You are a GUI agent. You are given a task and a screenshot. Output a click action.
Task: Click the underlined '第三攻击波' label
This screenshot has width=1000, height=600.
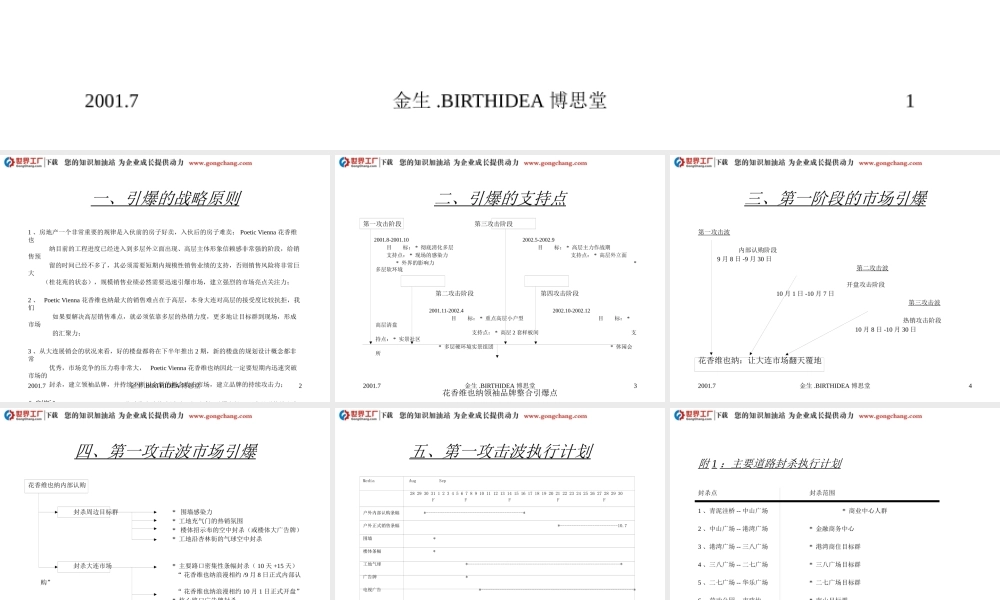click(x=924, y=302)
